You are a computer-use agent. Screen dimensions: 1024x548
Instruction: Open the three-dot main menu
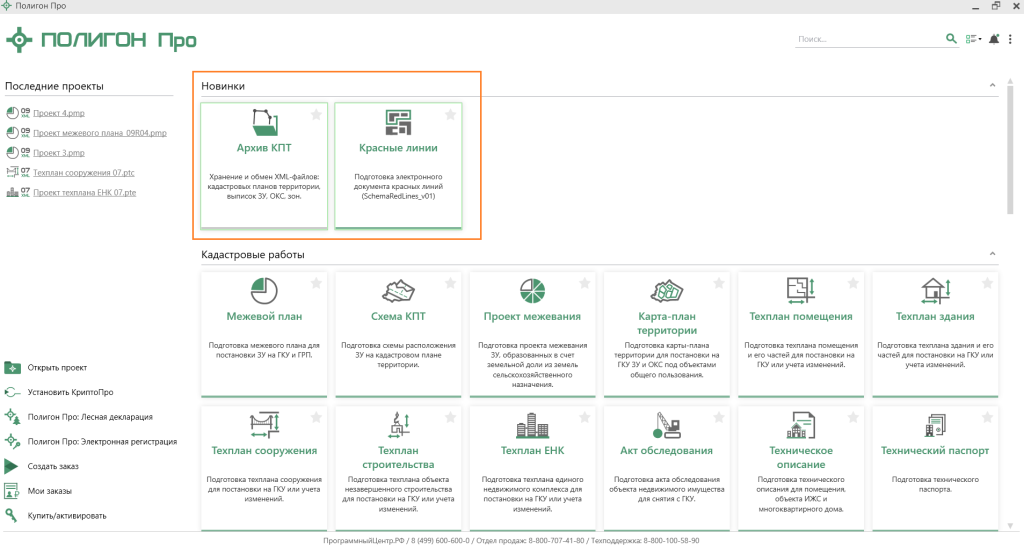click(1011, 39)
